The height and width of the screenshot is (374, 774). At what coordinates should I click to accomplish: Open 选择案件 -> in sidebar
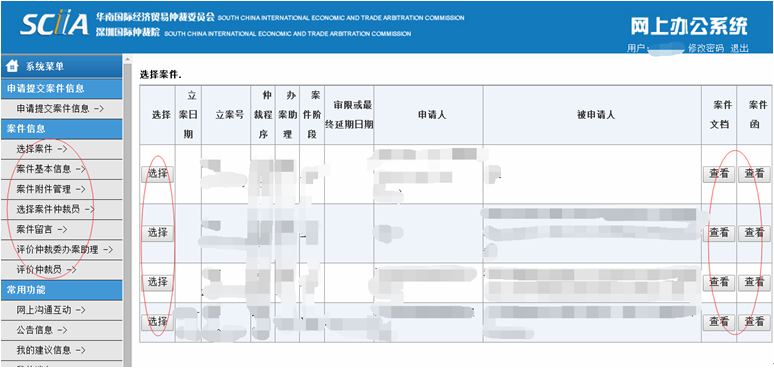[x=61, y=149]
